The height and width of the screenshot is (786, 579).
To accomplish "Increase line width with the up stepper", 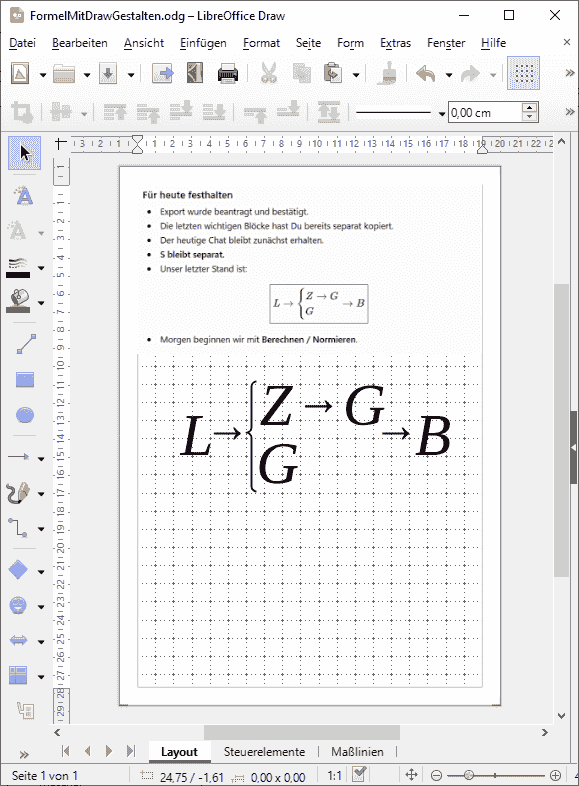I will coord(530,108).
